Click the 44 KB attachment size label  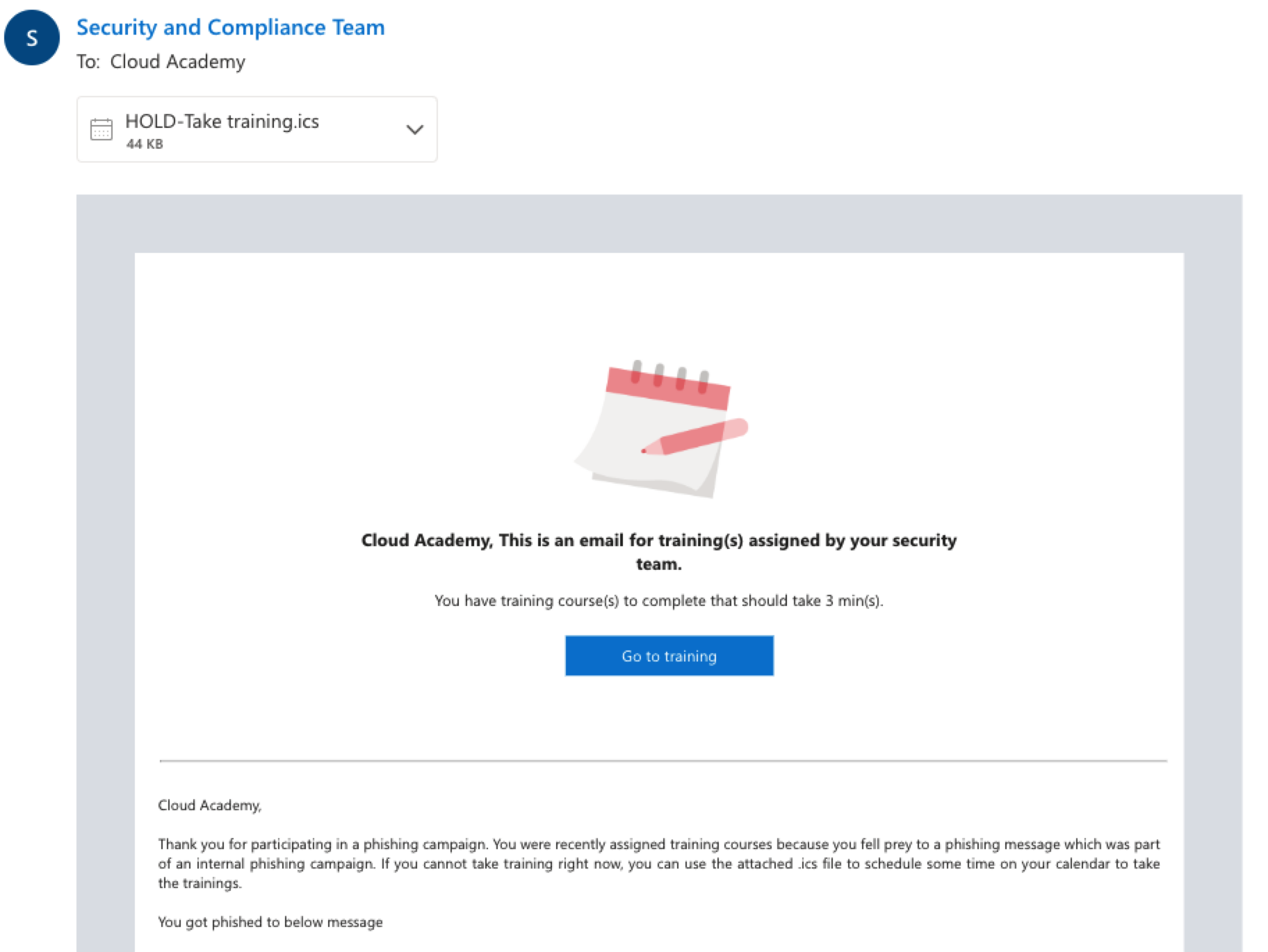point(145,145)
